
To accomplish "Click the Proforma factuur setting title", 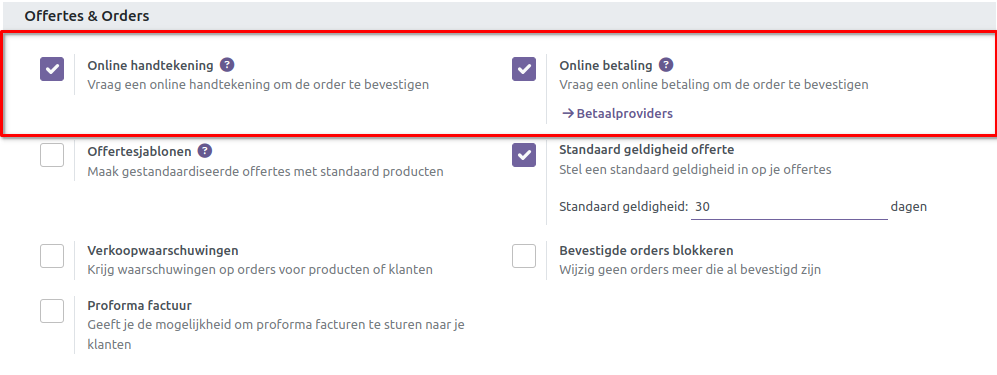I will tap(140, 306).
